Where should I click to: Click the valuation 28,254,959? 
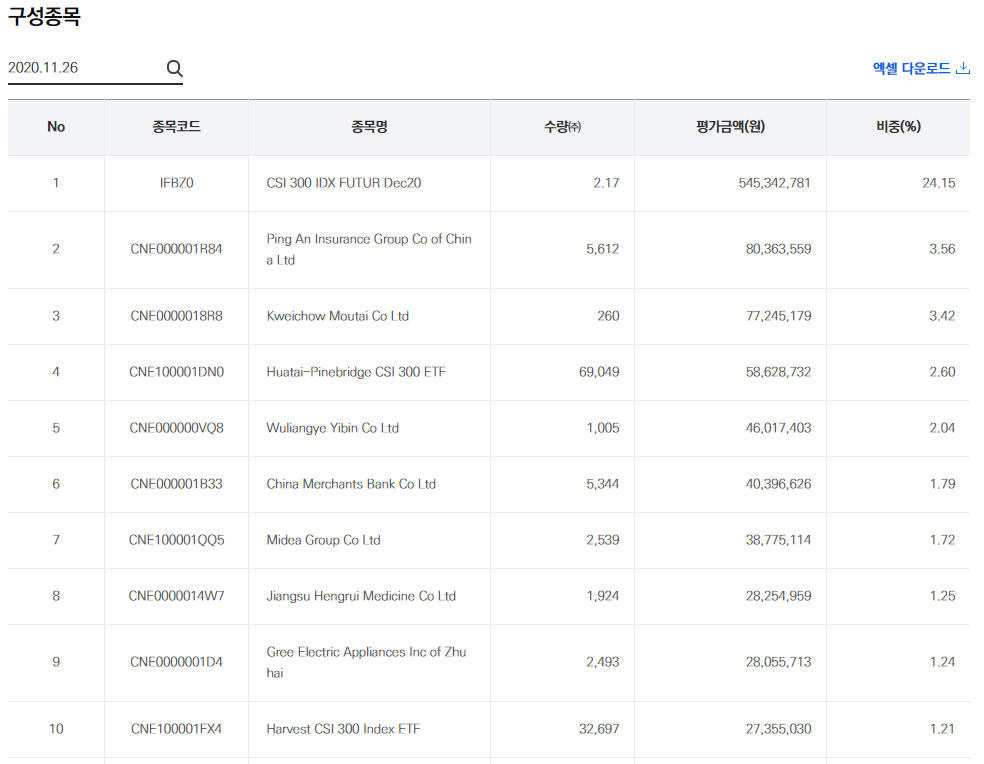[778, 595]
